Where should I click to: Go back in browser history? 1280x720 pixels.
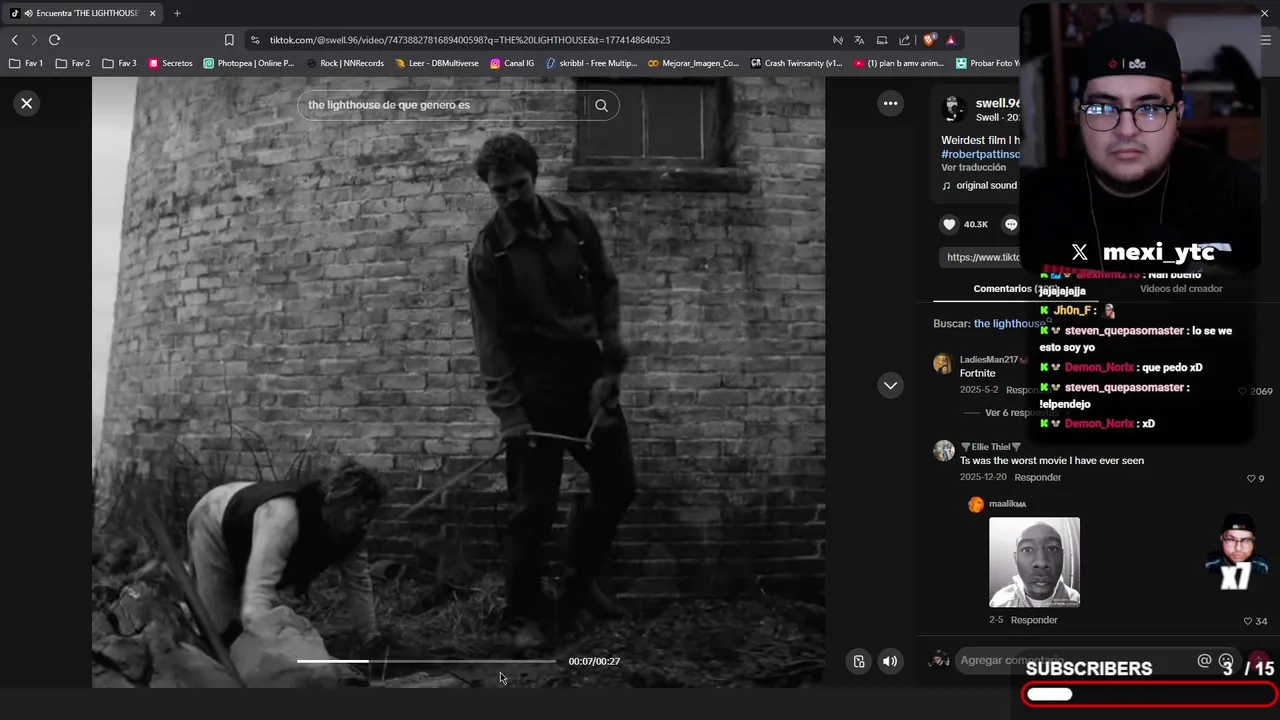(x=14, y=40)
